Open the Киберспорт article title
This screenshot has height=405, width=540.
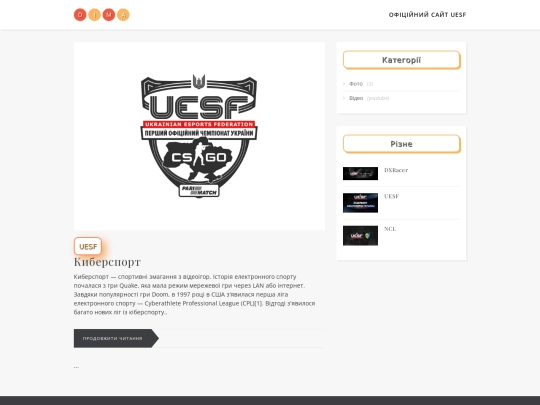(107, 262)
